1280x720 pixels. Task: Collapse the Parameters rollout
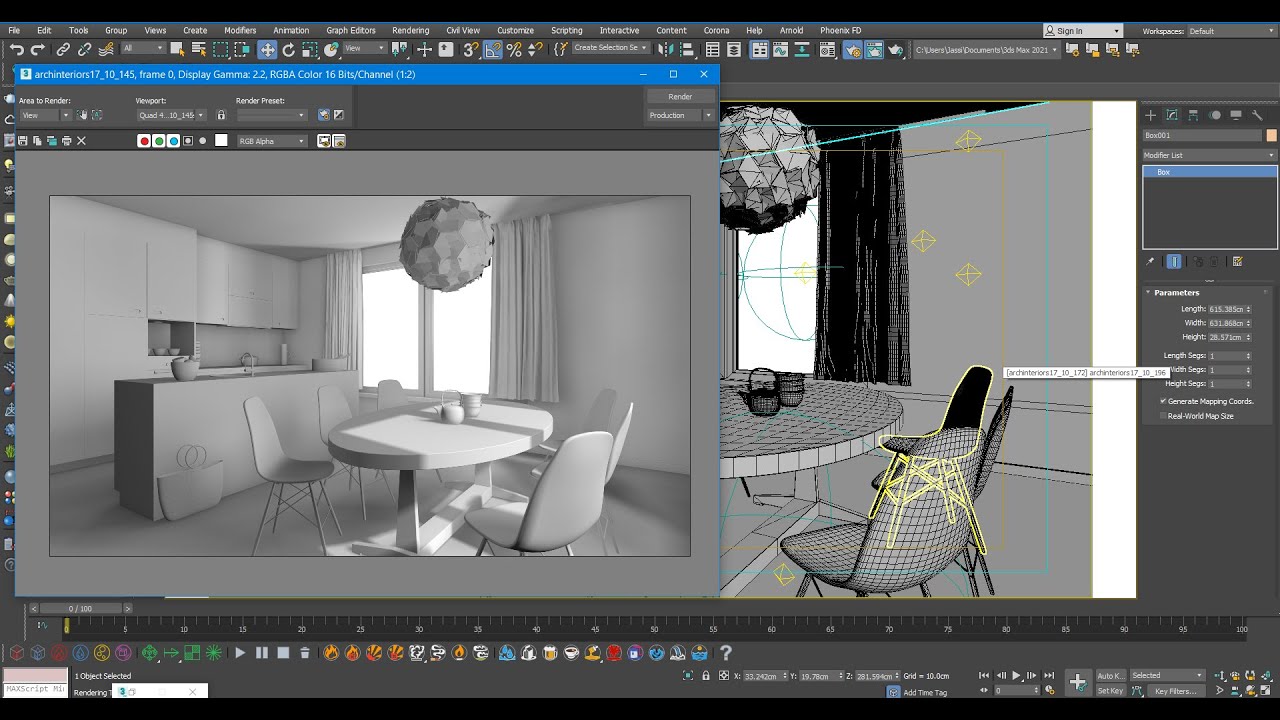click(1176, 293)
